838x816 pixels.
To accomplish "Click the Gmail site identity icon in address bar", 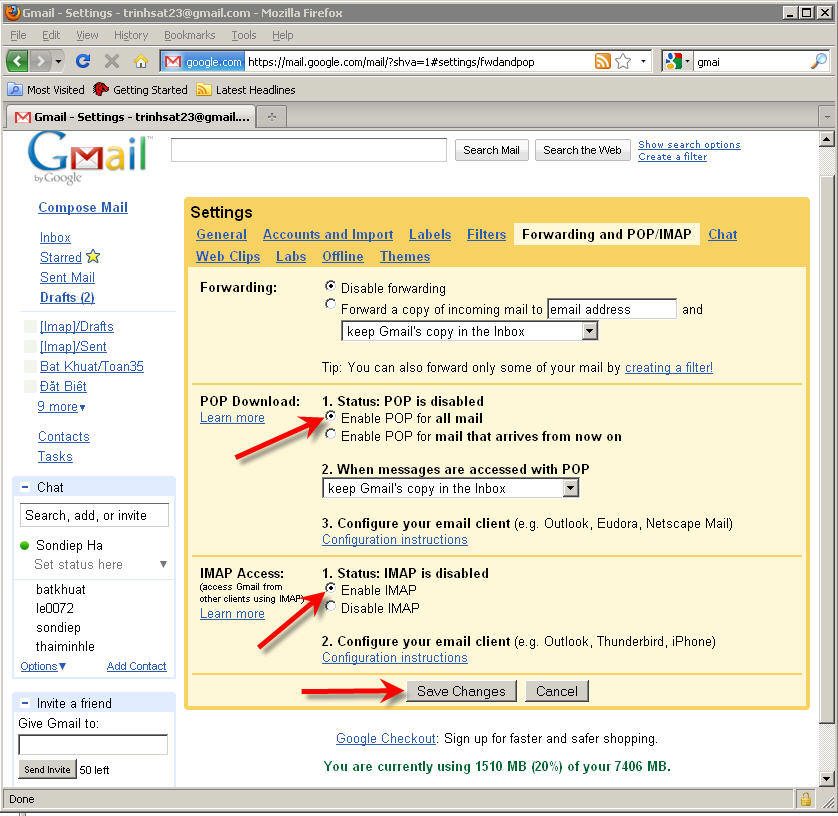I will 204,62.
